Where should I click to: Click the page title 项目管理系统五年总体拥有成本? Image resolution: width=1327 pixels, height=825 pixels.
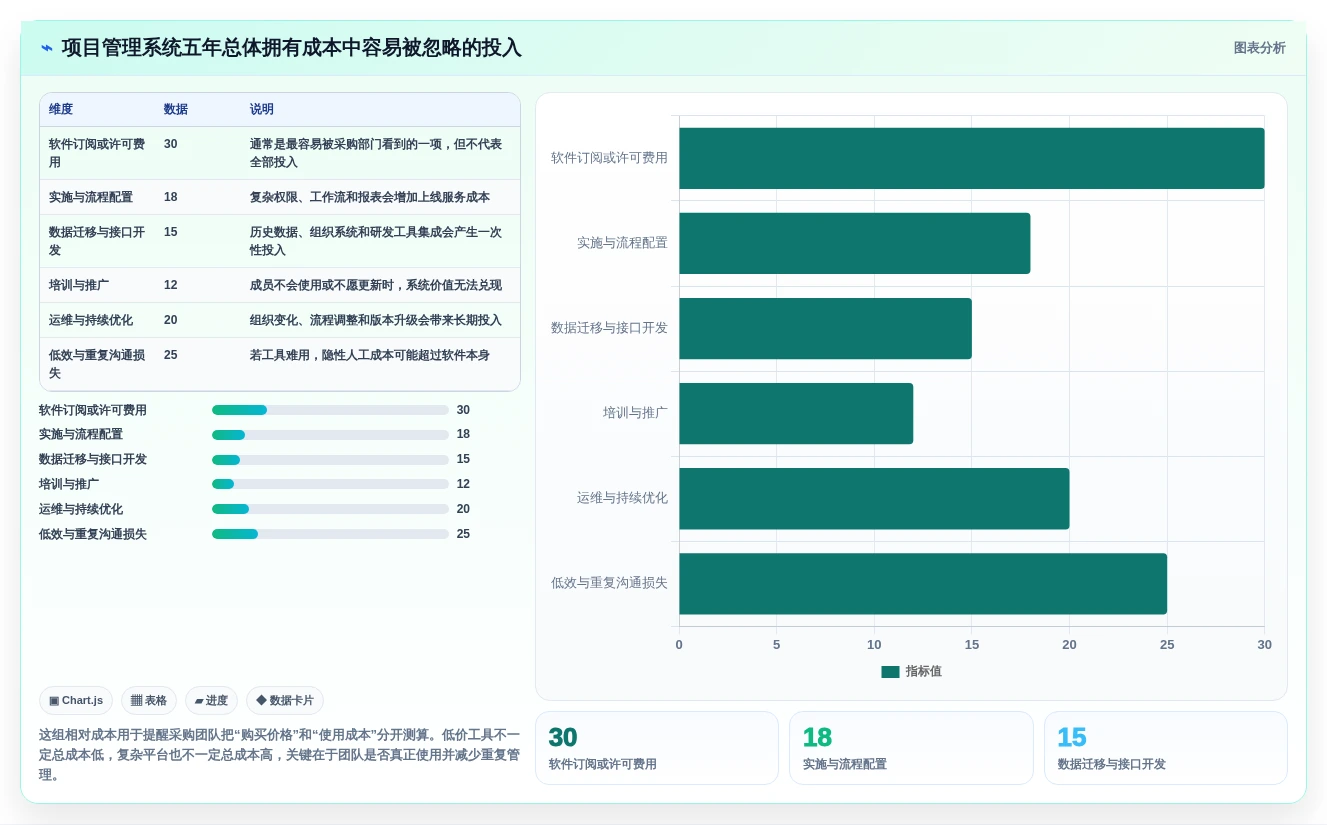point(292,48)
